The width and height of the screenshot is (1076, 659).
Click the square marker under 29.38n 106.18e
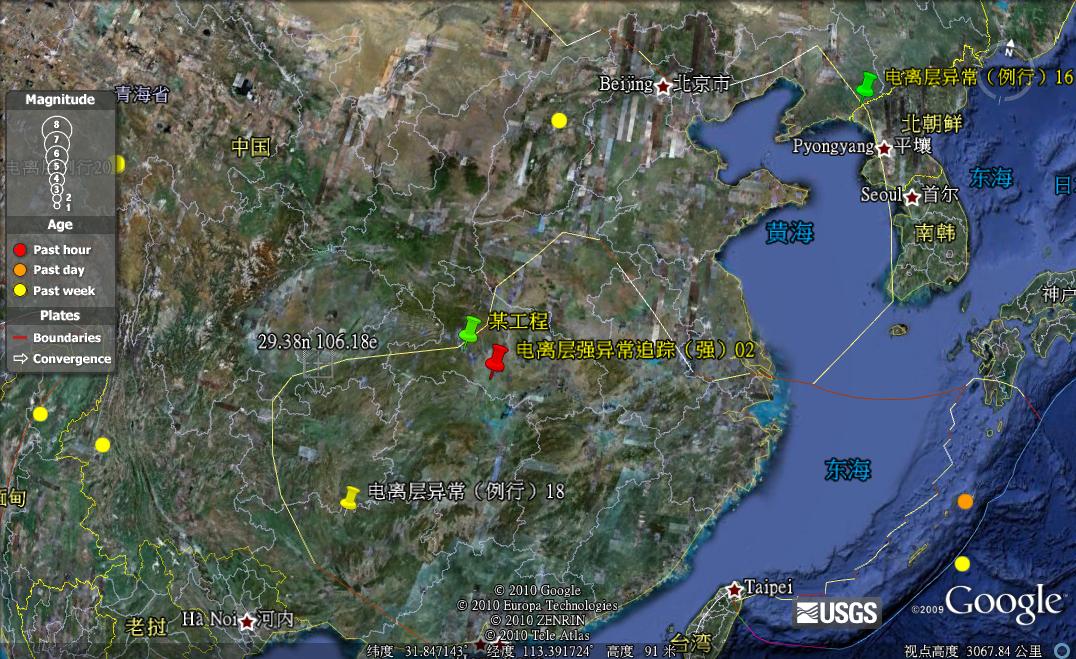(318, 364)
